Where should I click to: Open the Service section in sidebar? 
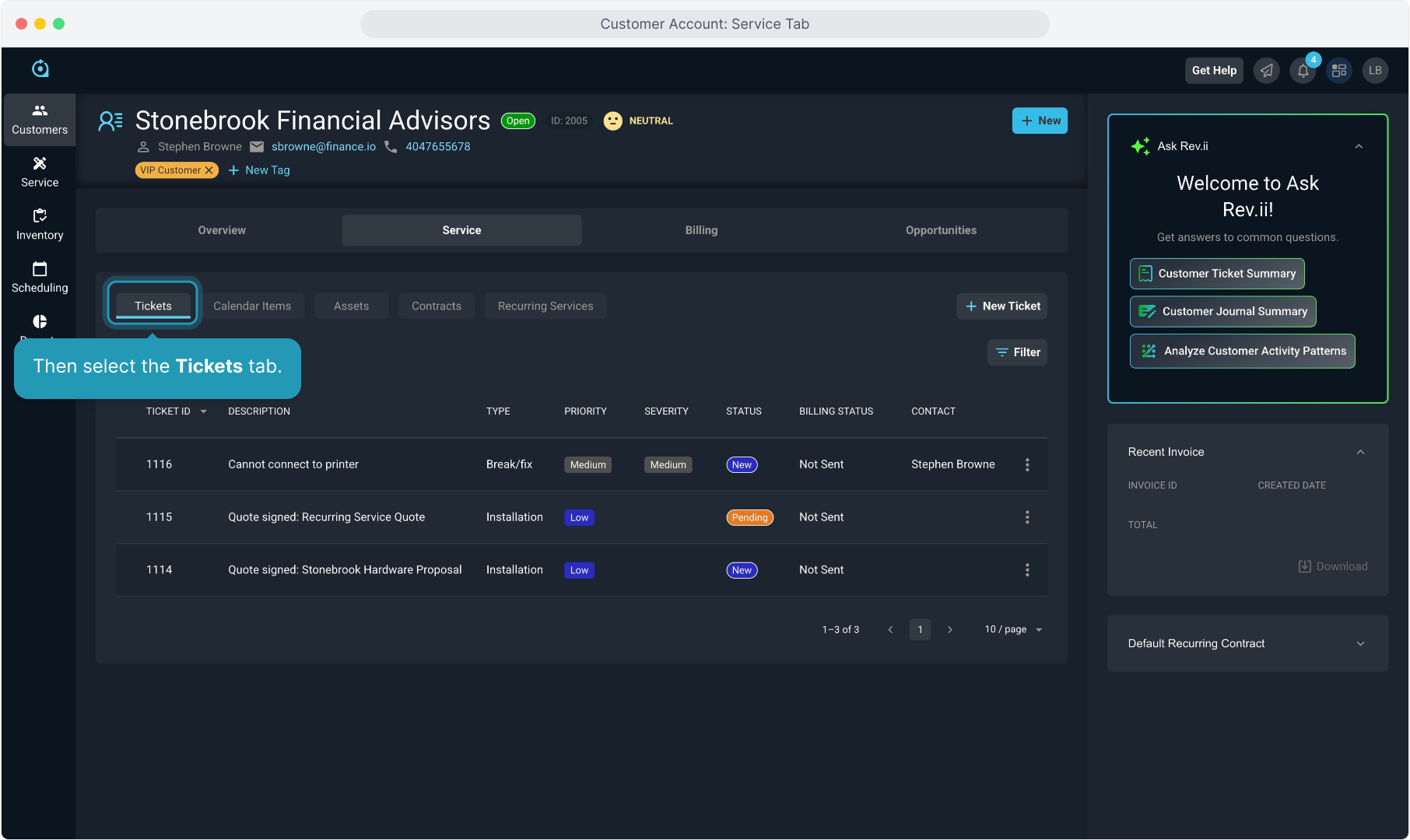point(40,172)
